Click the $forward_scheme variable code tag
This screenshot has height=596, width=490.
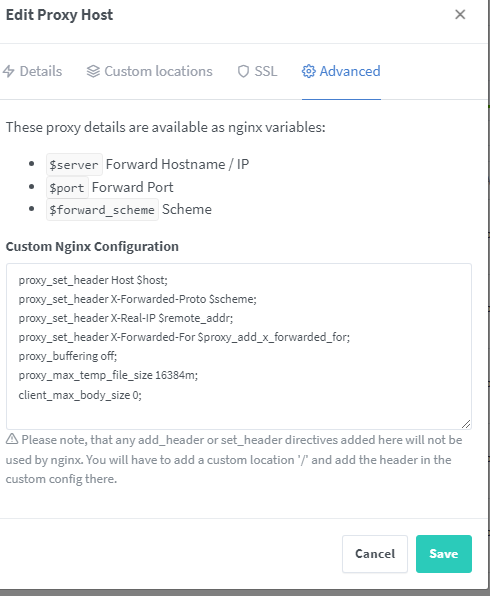click(102, 209)
